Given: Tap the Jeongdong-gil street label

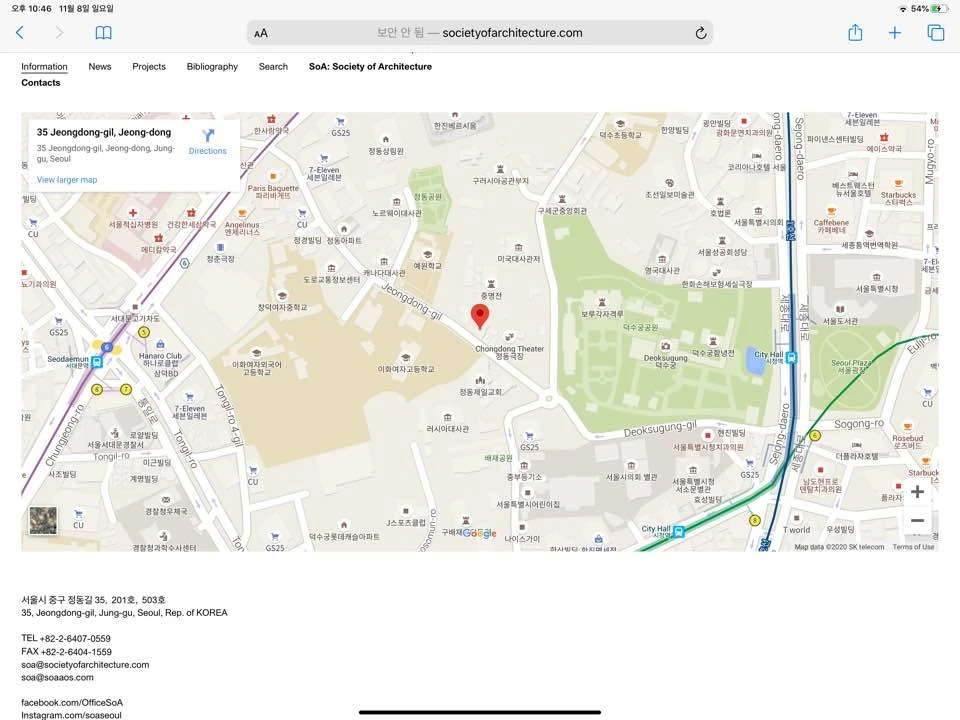Looking at the screenshot, I should tap(412, 301).
